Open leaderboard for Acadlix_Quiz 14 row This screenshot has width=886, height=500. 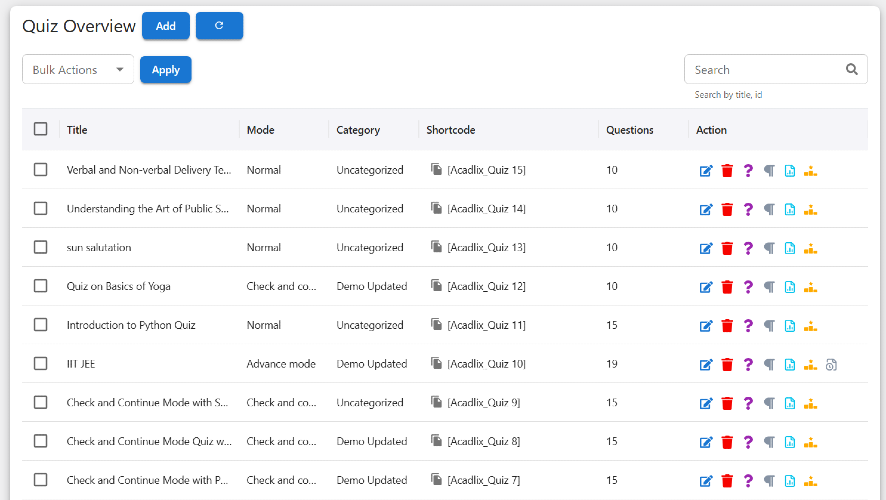click(x=811, y=210)
